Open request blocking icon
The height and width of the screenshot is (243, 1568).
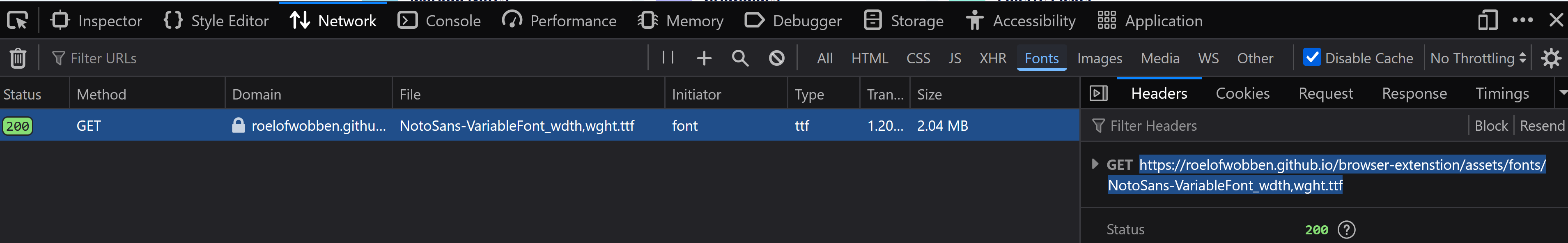776,58
